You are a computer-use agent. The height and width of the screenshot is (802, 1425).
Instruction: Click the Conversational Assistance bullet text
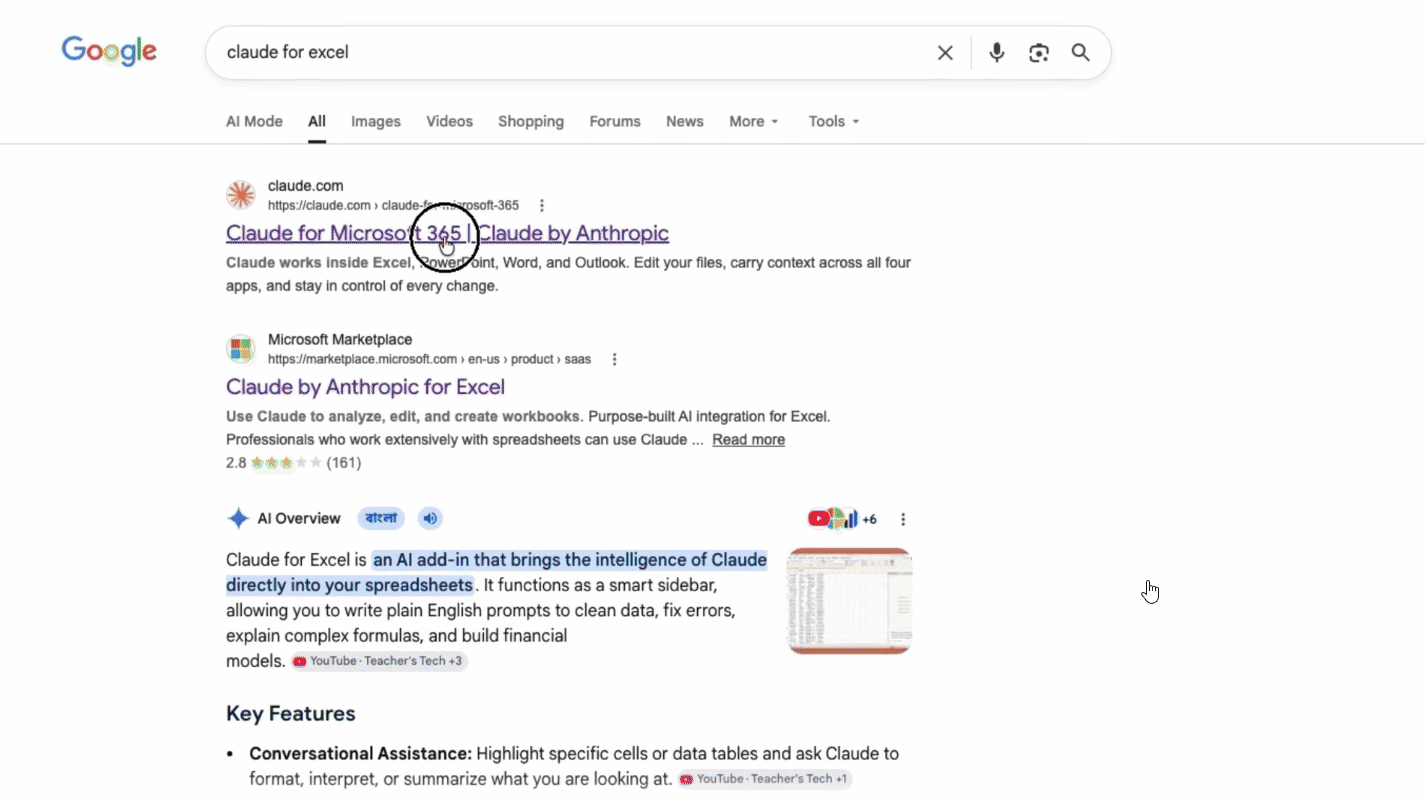[x=574, y=766]
